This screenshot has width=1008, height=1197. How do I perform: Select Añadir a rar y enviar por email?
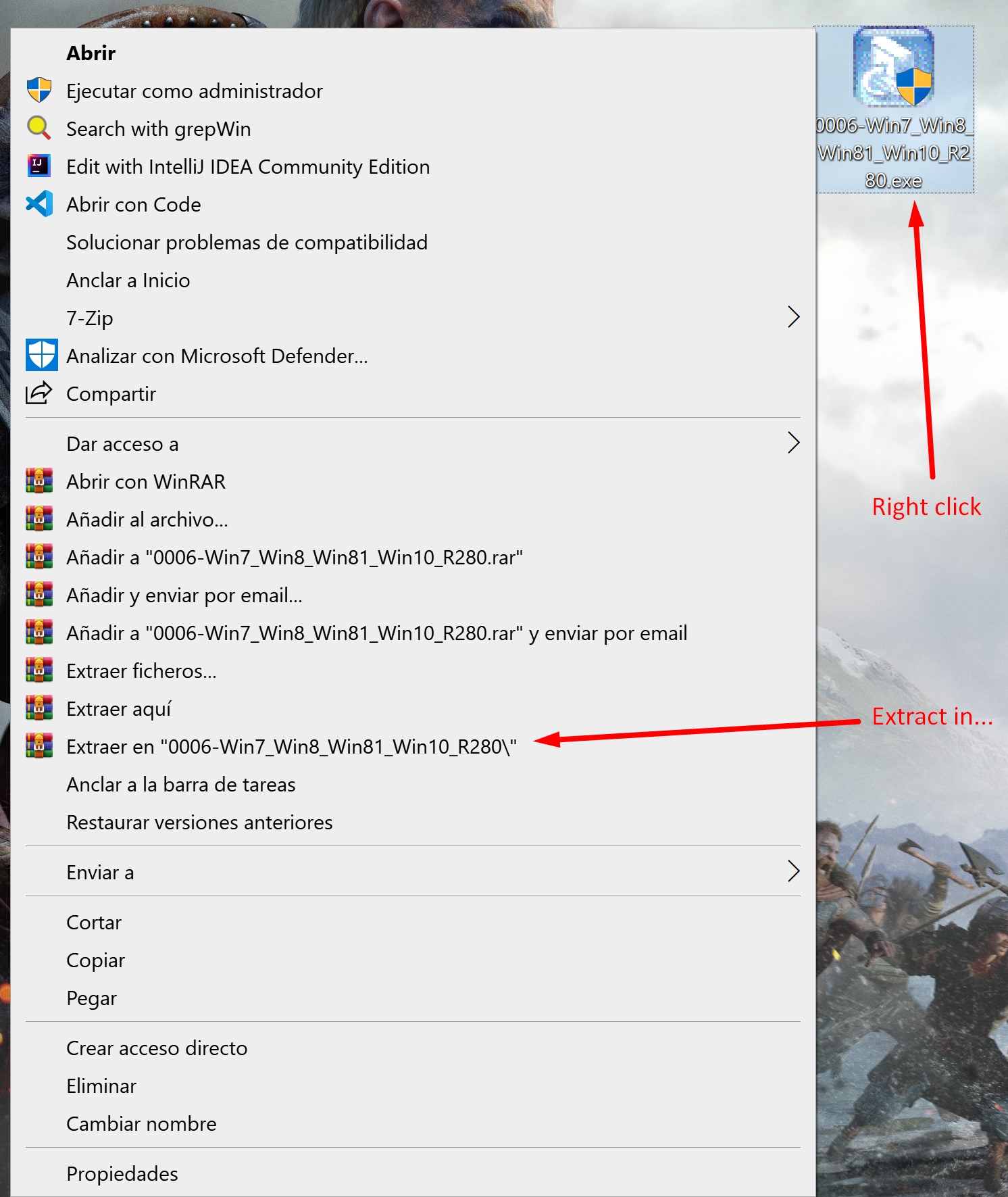413,633
